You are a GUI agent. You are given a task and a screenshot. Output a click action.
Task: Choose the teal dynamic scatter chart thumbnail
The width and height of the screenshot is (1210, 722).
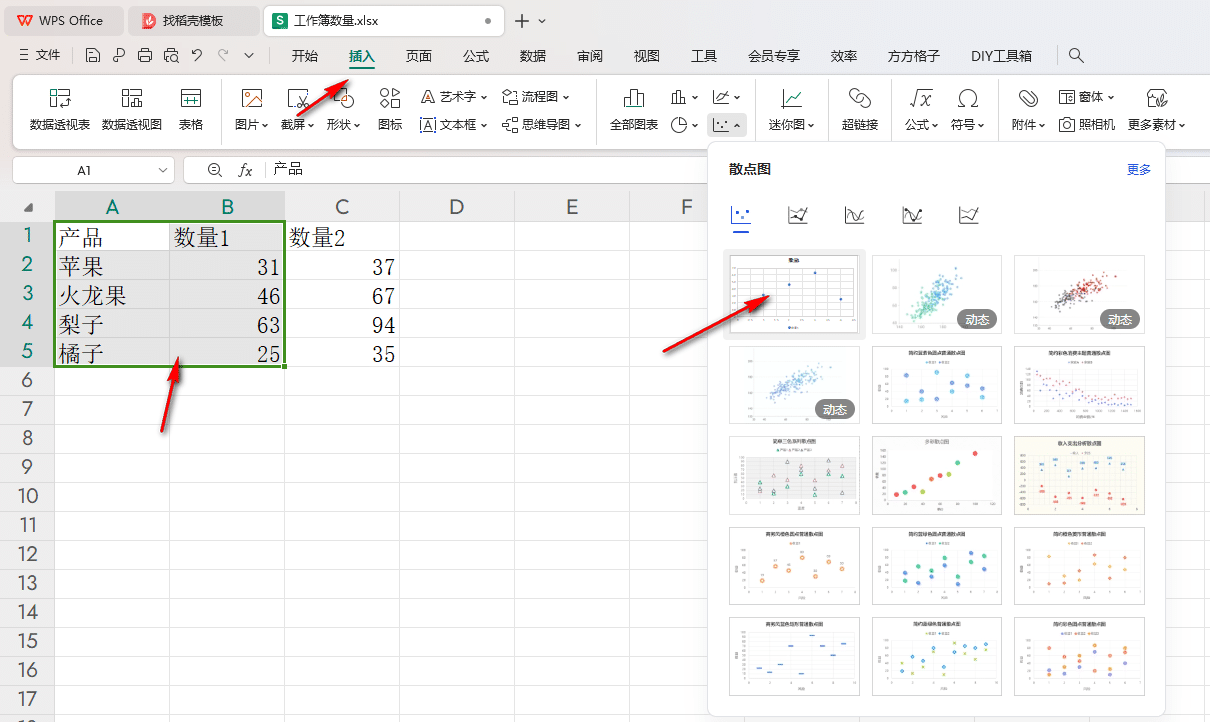pos(936,294)
